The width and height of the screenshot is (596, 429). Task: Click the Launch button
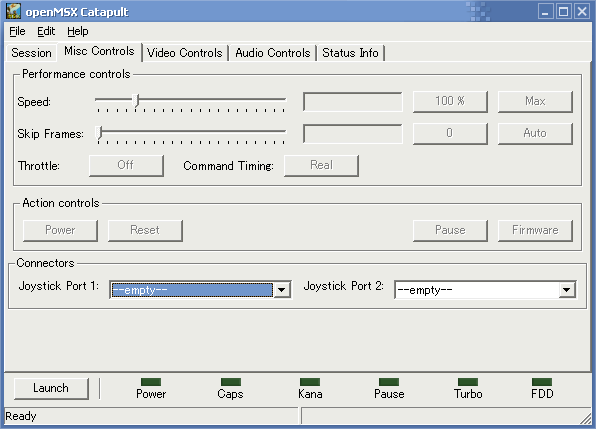click(51, 388)
